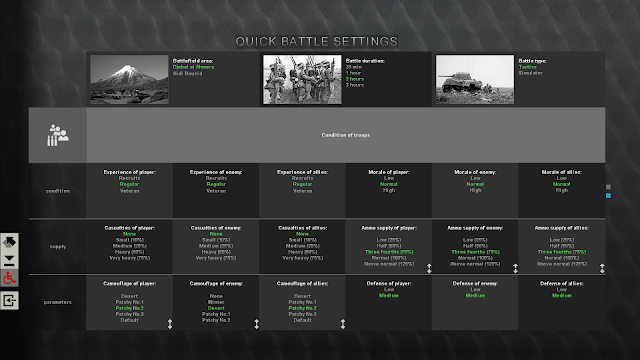Screen dimensions: 640x360
Task: Select the tank battle type thumbnail
Action: point(475,79)
